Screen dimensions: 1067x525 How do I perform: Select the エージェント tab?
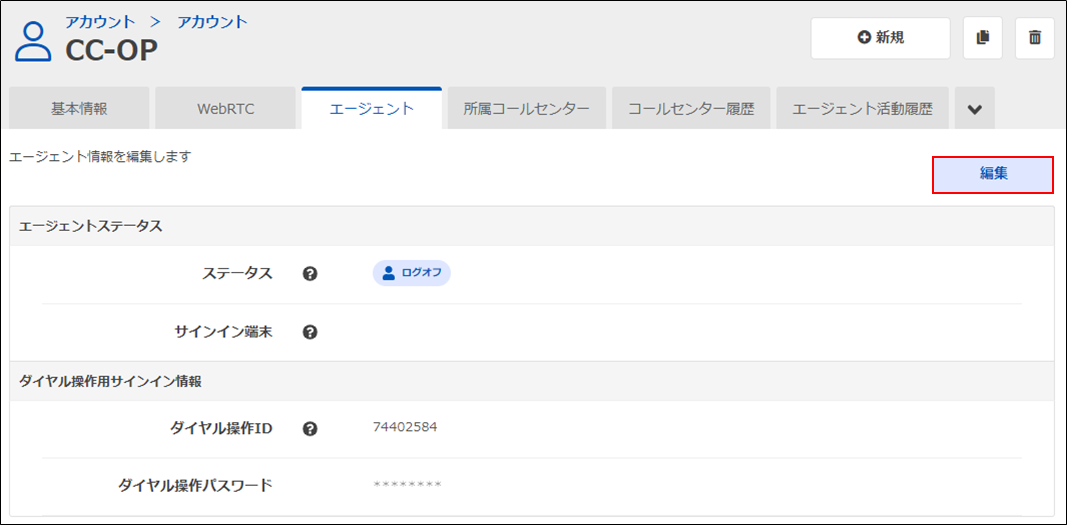pos(371,109)
